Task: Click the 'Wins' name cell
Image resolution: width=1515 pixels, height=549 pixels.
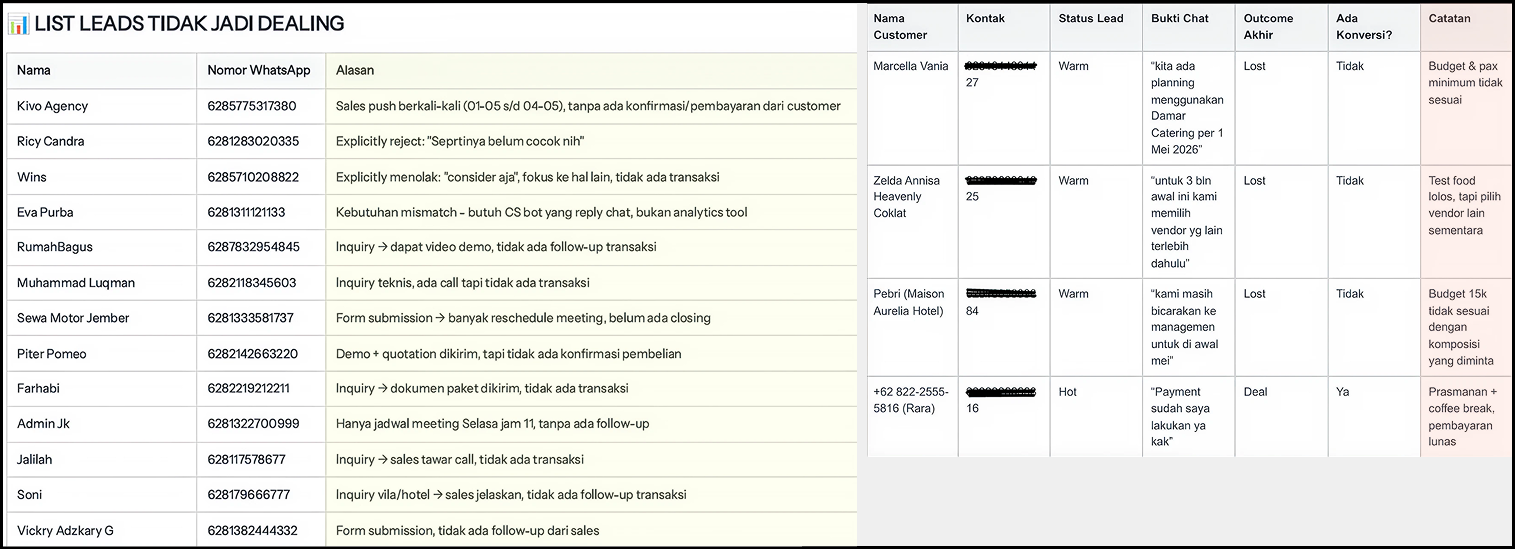Action: point(101,177)
